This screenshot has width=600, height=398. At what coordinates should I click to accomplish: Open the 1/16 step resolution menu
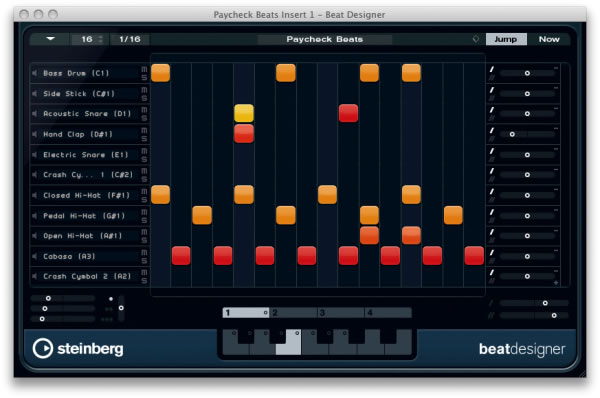pyautogui.click(x=130, y=39)
